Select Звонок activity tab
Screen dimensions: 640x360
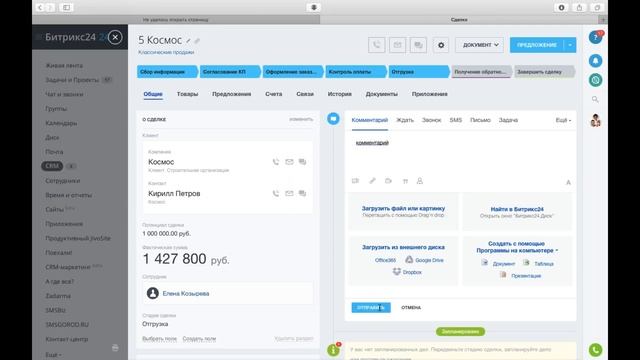pos(431,120)
